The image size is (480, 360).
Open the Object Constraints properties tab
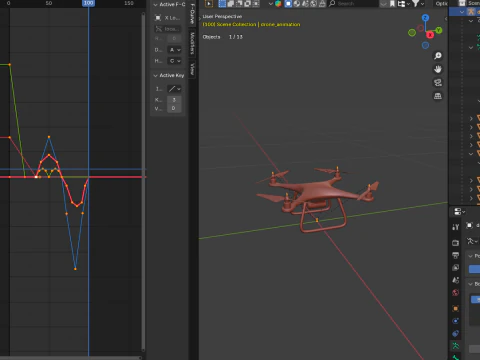click(455, 333)
